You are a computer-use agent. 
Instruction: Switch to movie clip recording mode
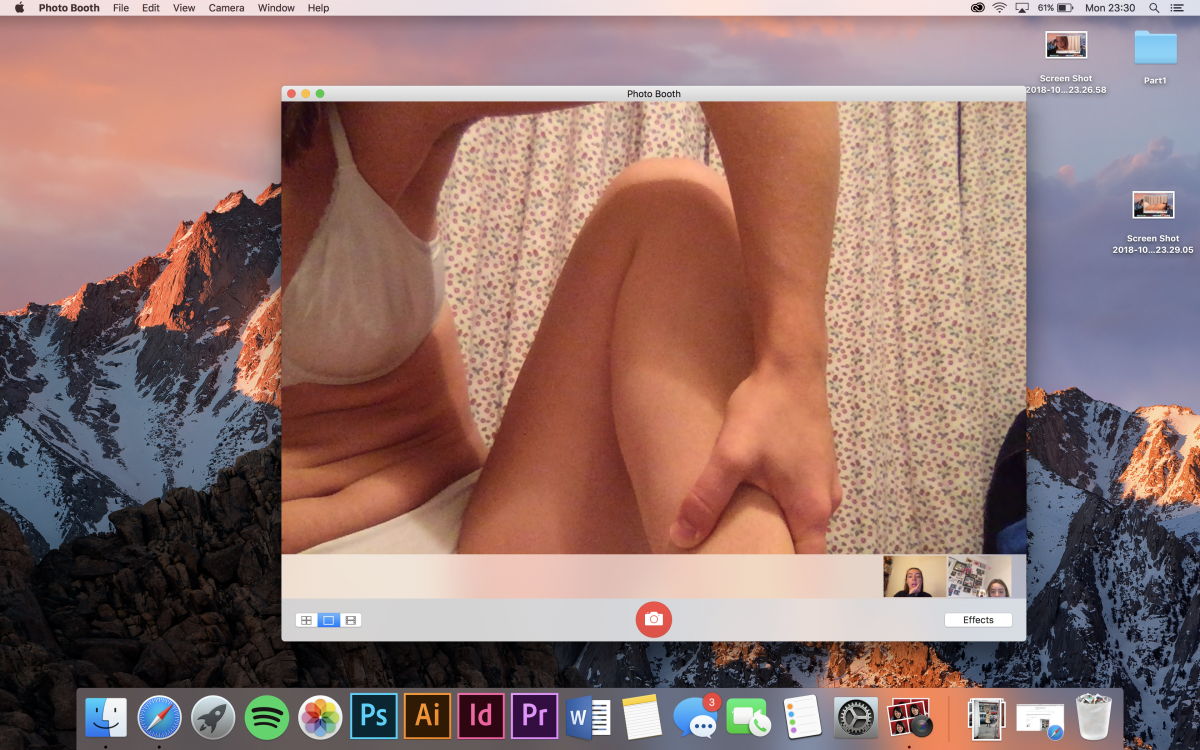351,620
